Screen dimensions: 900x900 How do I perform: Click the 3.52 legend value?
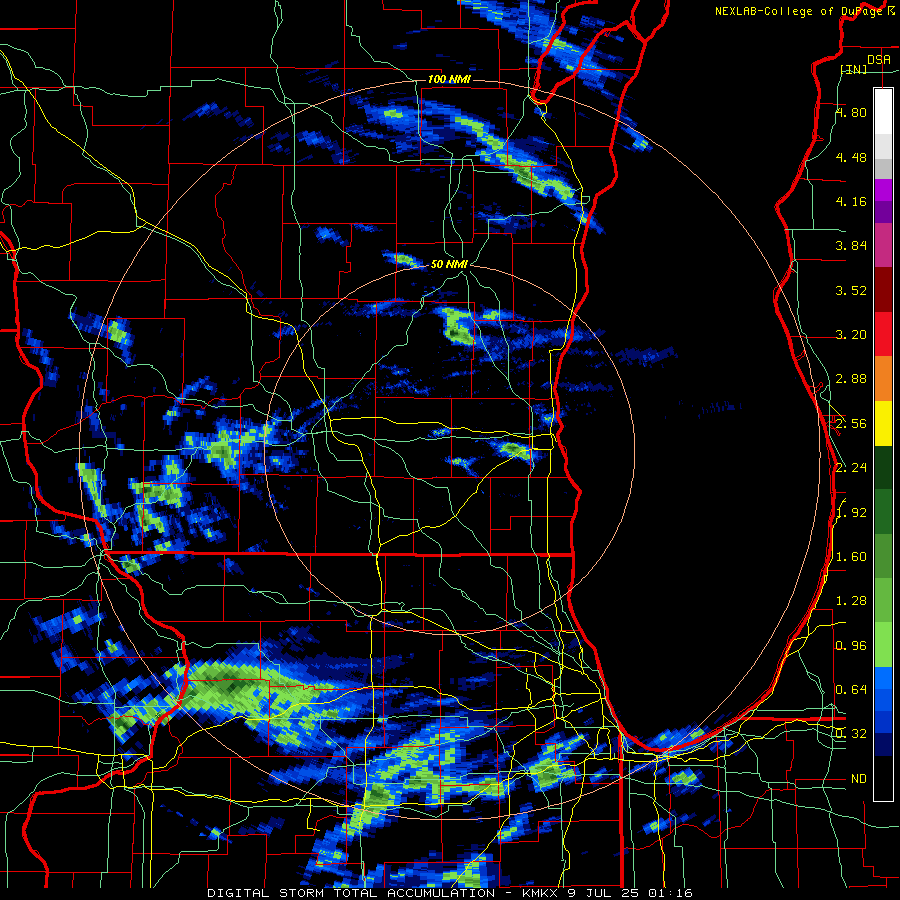click(x=851, y=290)
